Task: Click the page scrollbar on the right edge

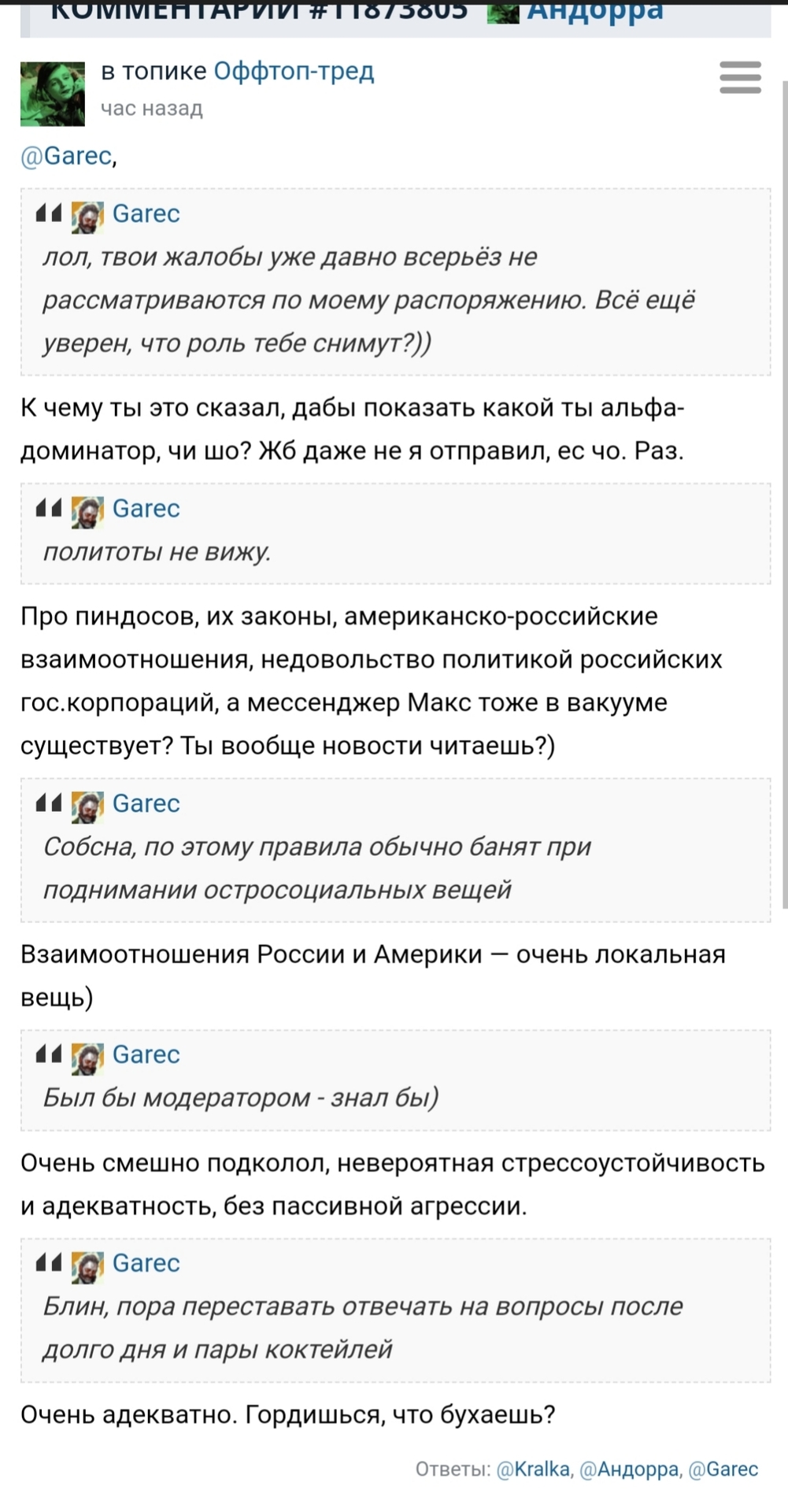Action: click(x=784, y=472)
